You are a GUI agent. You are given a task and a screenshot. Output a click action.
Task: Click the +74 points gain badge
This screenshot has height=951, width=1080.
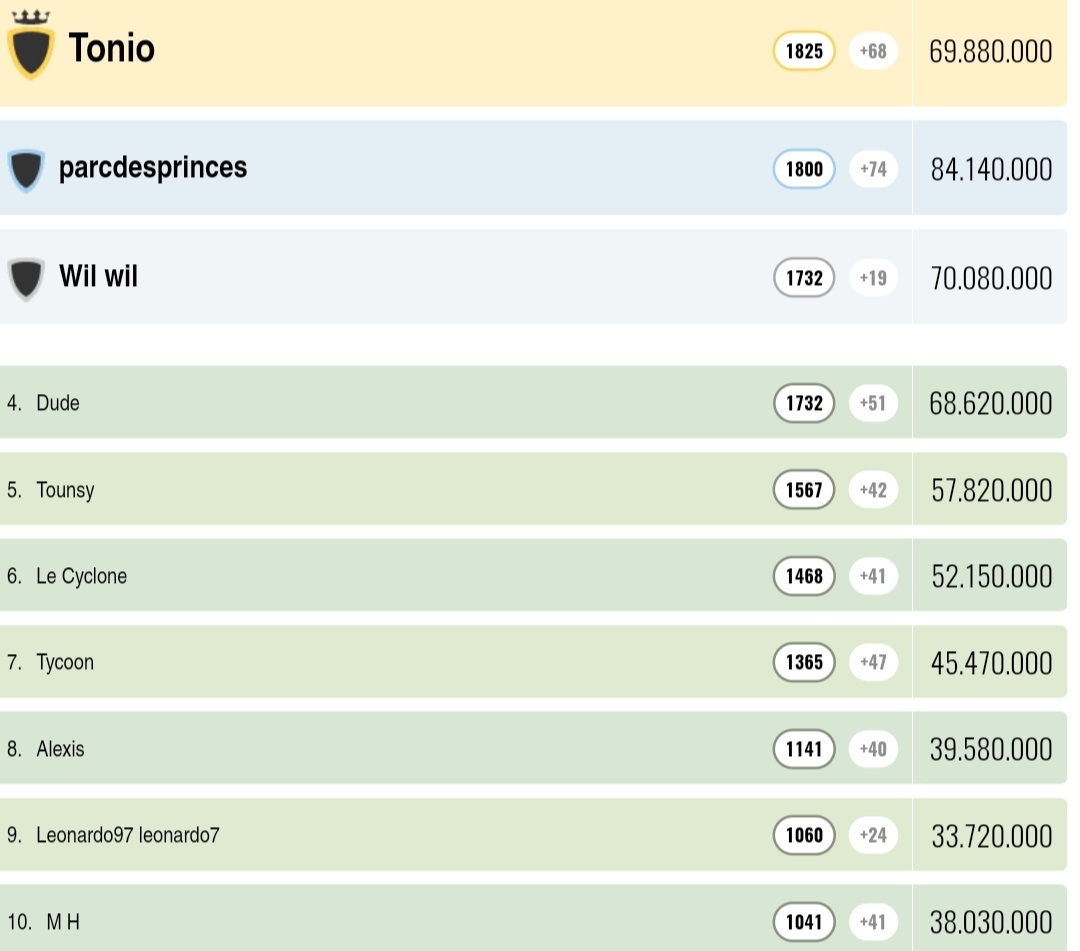pos(873,169)
